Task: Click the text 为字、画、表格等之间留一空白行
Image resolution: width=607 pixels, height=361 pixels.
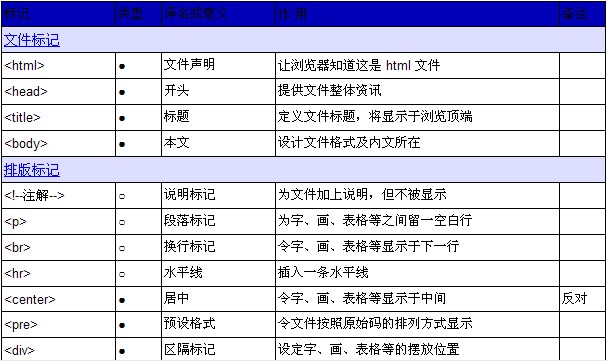Action: (x=375, y=221)
